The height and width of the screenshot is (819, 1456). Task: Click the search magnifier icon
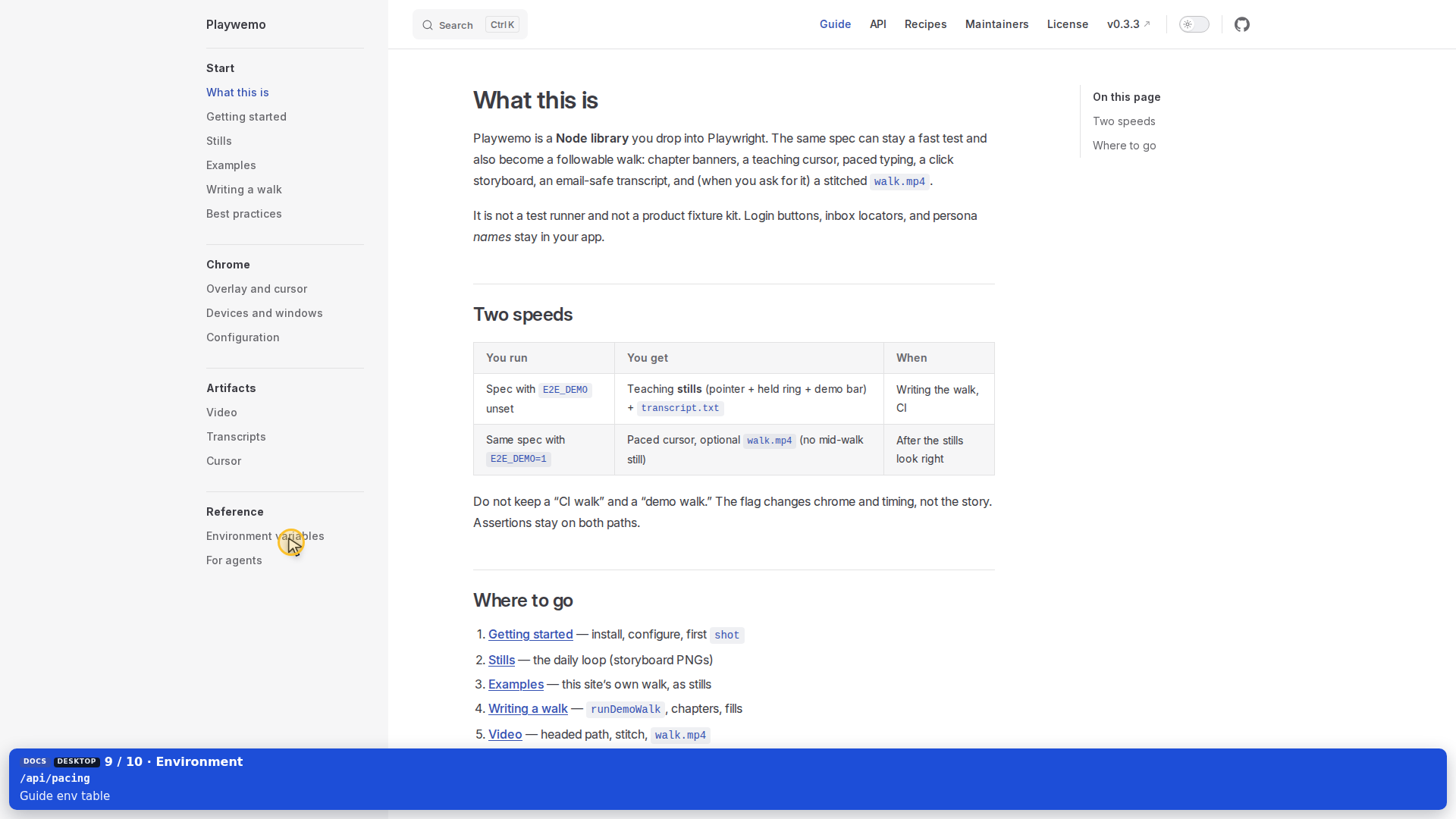[x=428, y=25]
